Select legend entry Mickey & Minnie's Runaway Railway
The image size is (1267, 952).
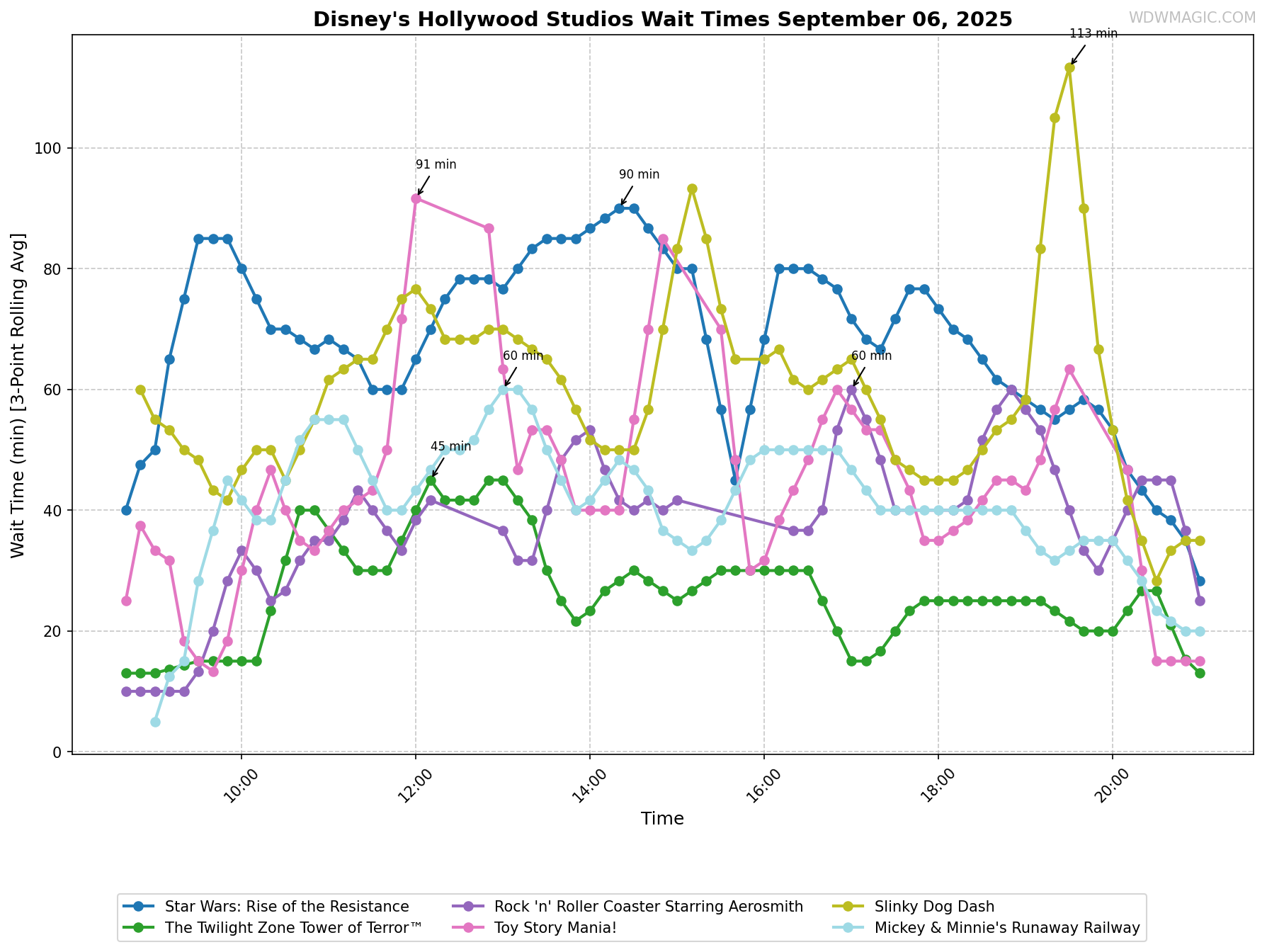click(987, 928)
